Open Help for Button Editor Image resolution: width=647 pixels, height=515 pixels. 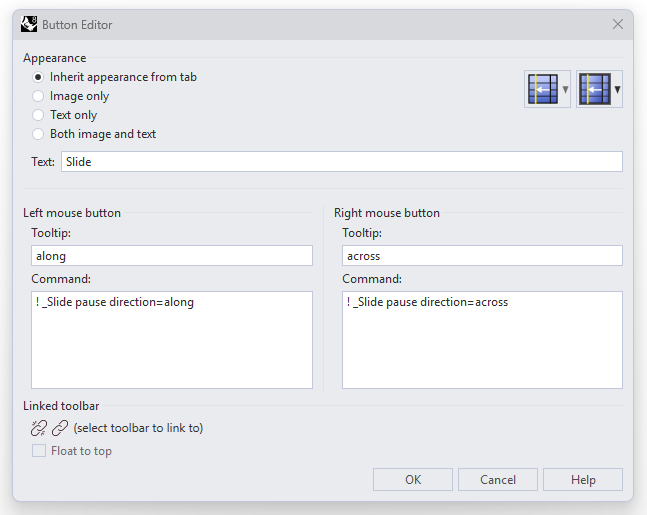pyautogui.click(x=583, y=480)
